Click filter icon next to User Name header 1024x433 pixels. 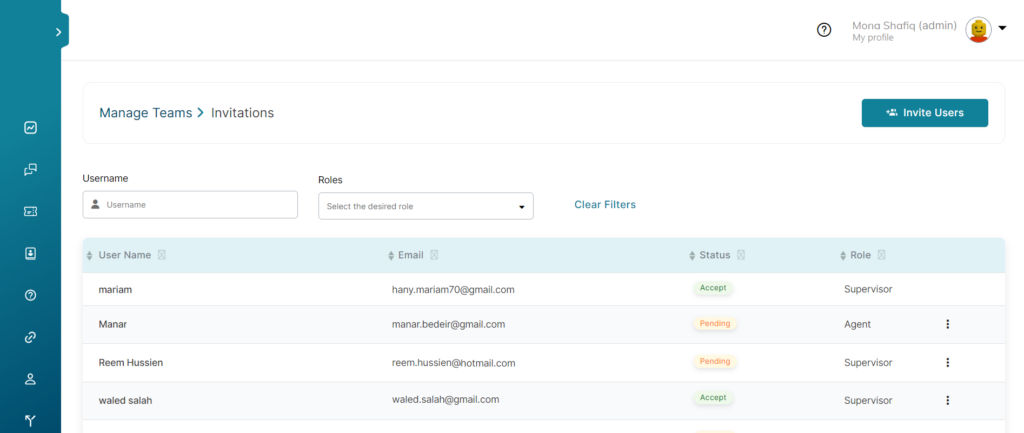tap(162, 255)
